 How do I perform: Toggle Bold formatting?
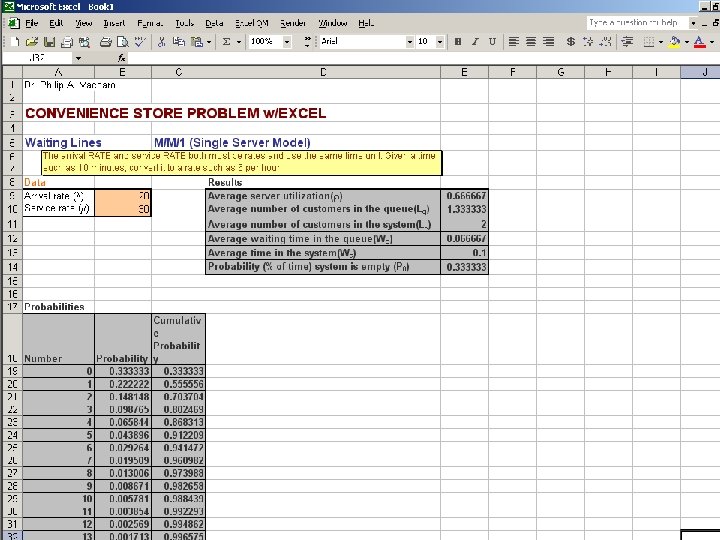(457, 42)
